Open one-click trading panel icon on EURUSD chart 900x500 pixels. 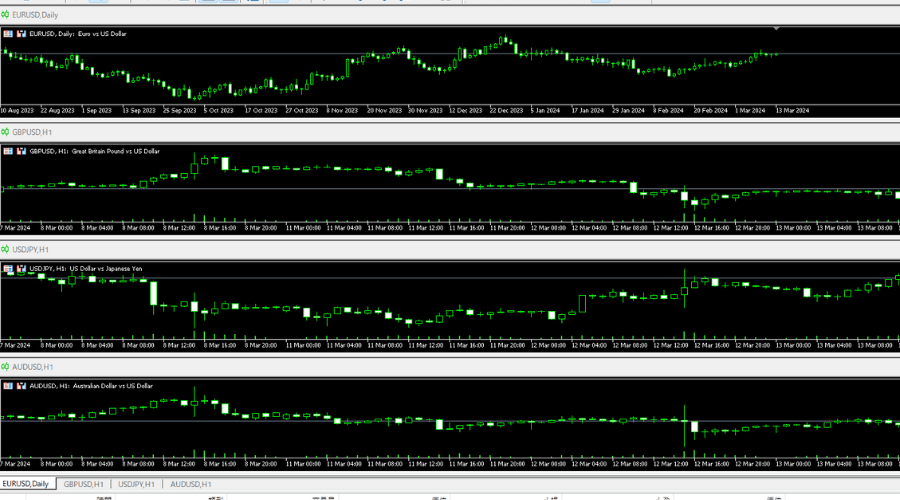point(8,34)
